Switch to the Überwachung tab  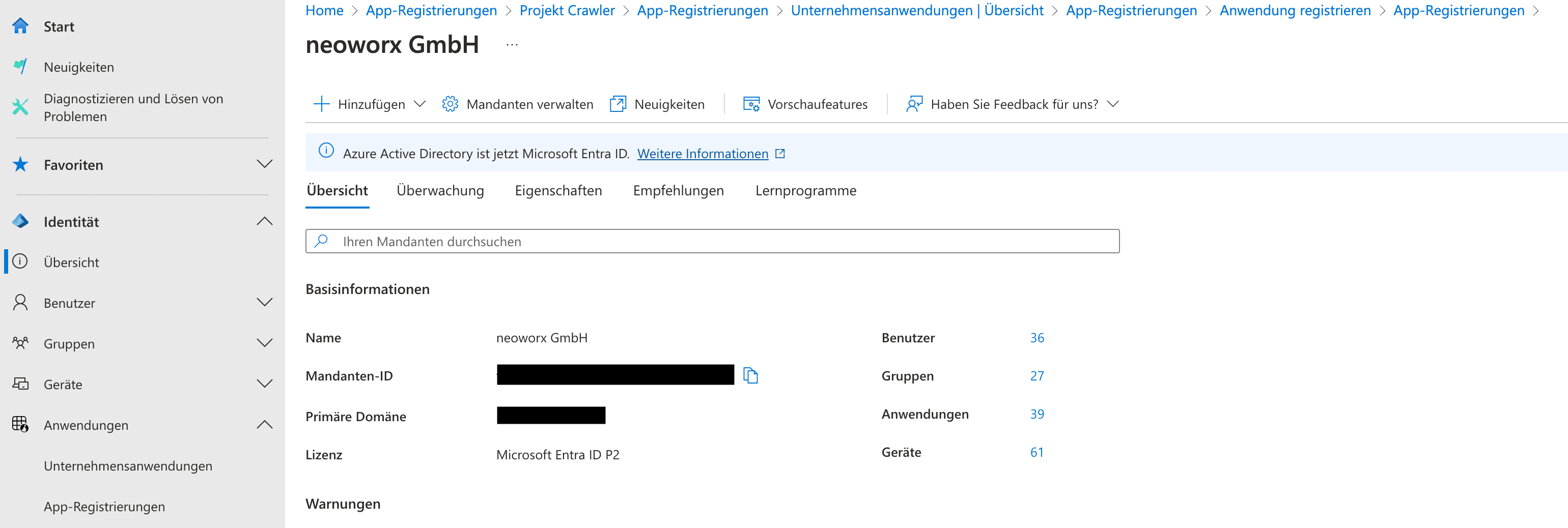(440, 190)
